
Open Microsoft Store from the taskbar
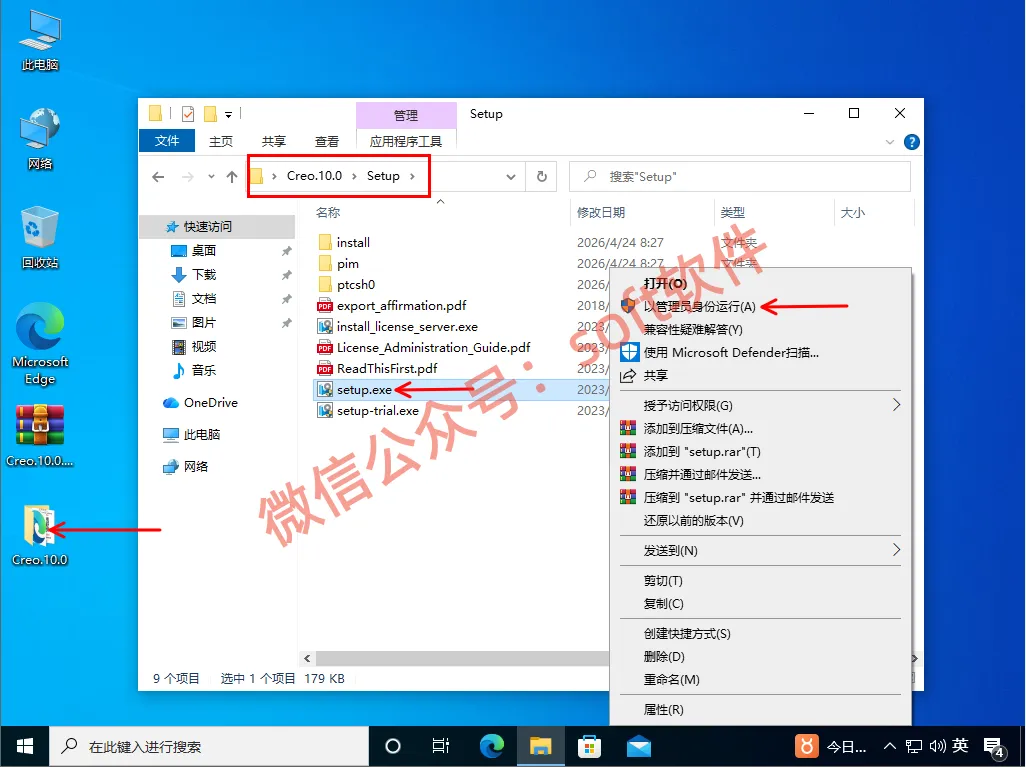(x=589, y=746)
